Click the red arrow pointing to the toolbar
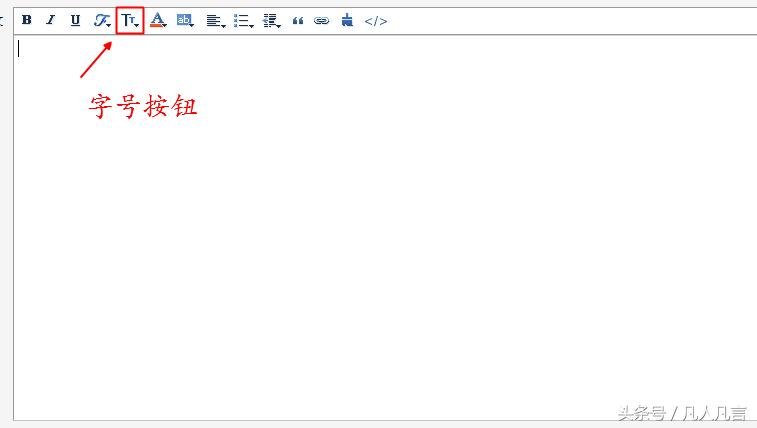This screenshot has height=428, width=757. tap(96, 61)
